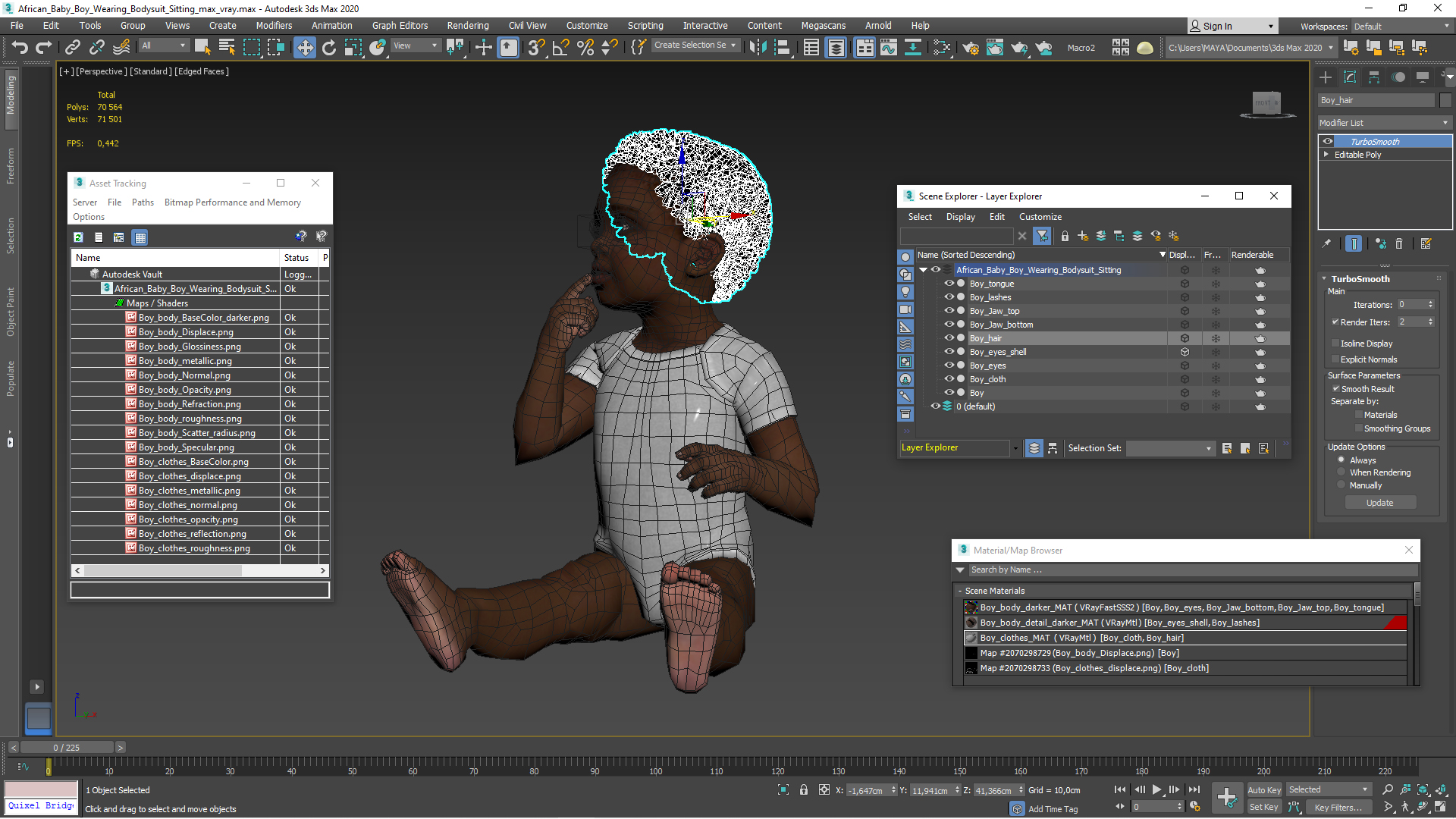Enable the Render Iters checkbox
The image size is (1456, 819).
(x=1335, y=322)
